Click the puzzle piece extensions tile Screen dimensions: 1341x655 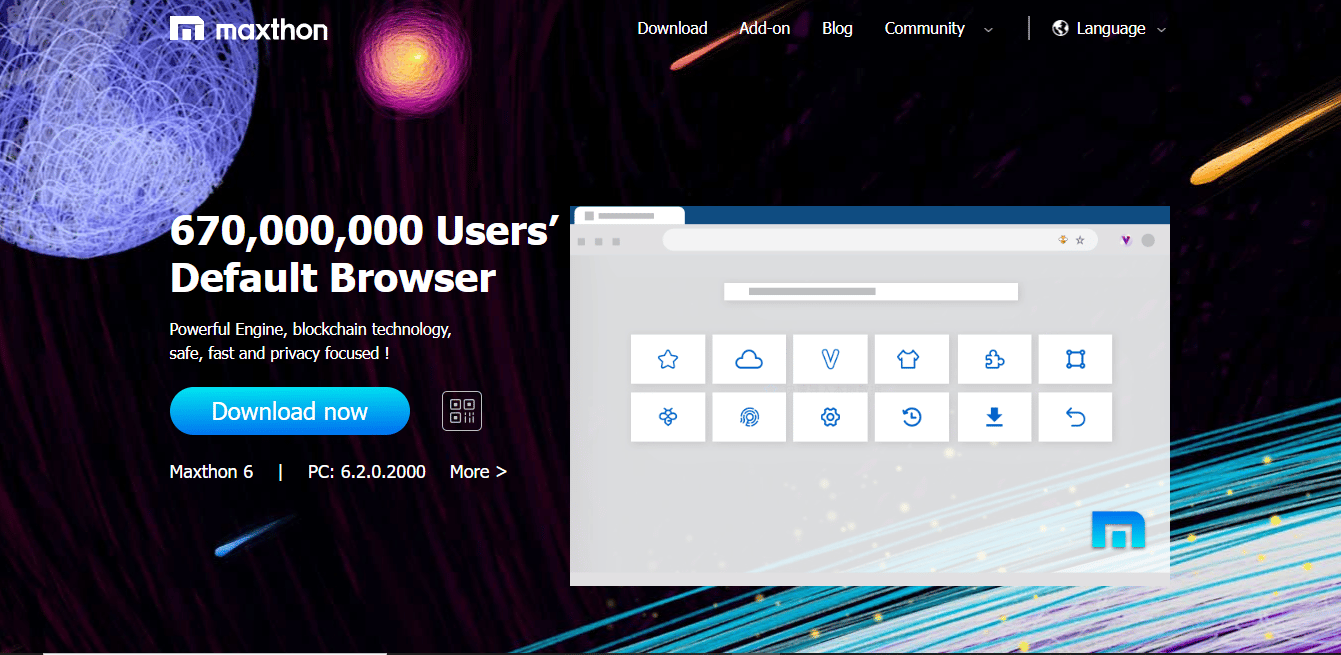(994, 359)
